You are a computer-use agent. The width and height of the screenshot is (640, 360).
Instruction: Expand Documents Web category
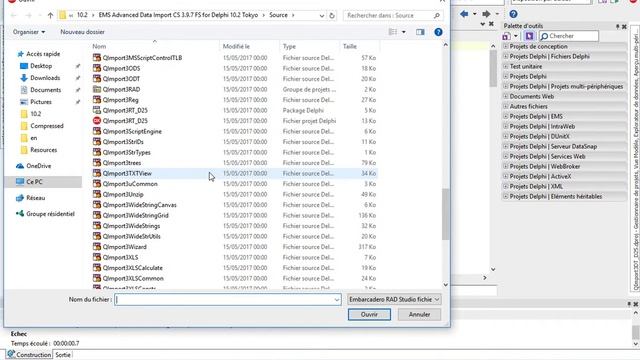point(506,96)
